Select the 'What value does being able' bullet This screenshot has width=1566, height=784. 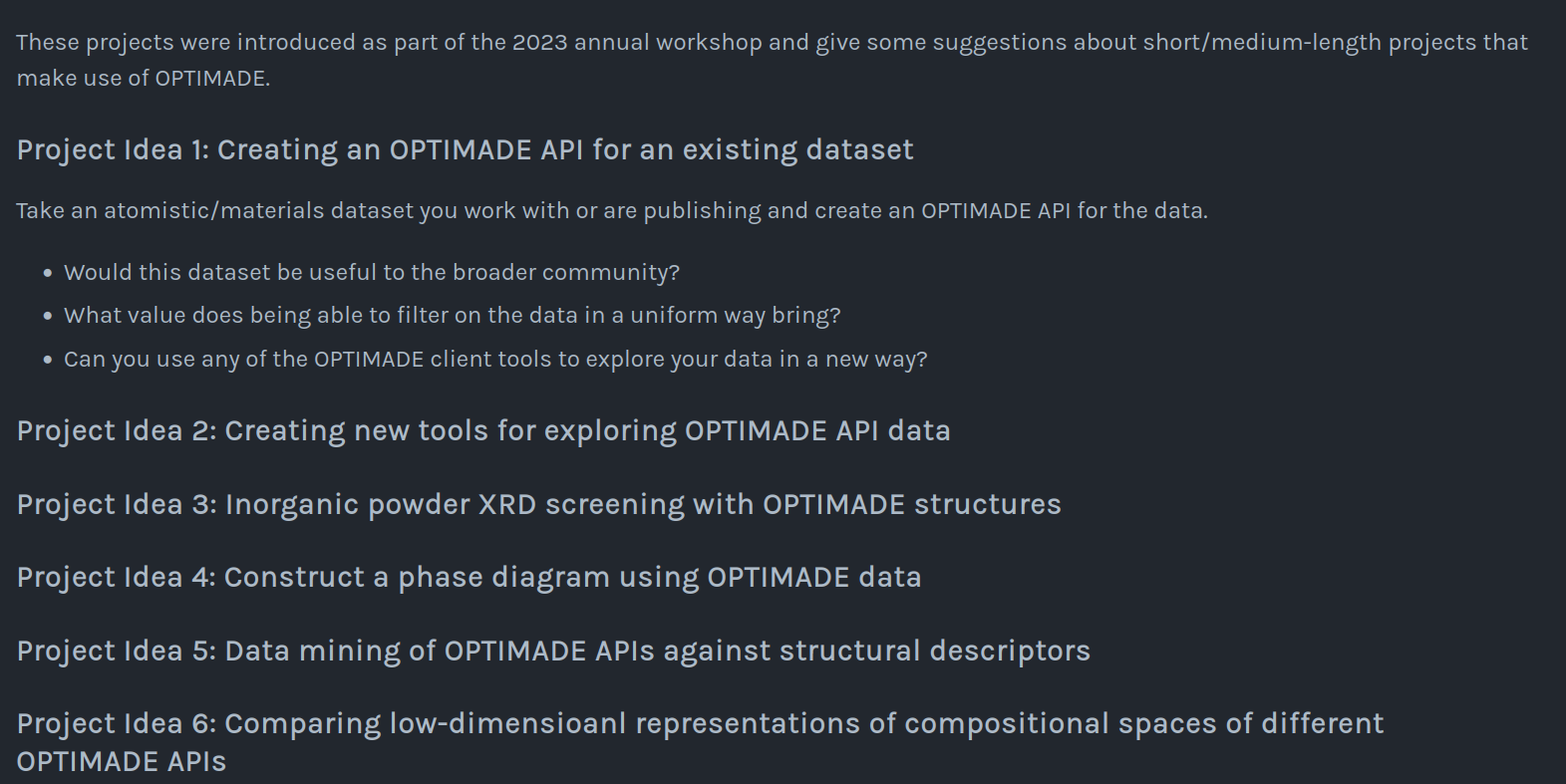tap(453, 315)
